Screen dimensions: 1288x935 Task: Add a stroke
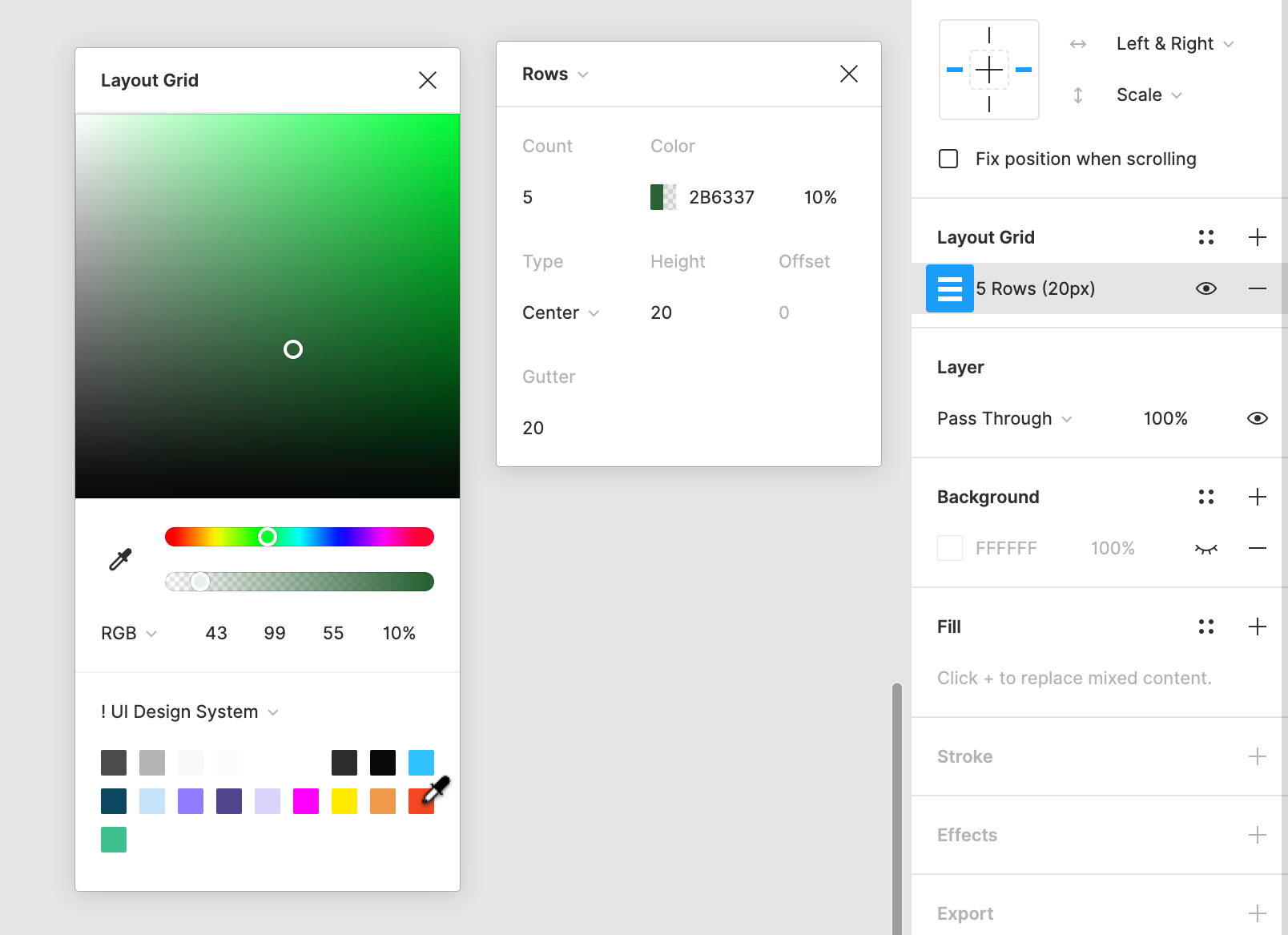(1258, 756)
